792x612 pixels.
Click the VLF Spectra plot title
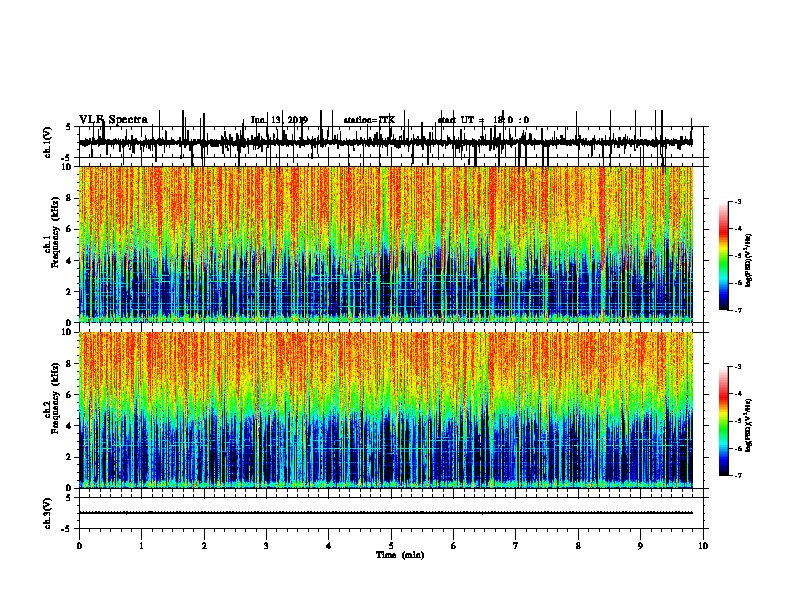click(x=114, y=119)
